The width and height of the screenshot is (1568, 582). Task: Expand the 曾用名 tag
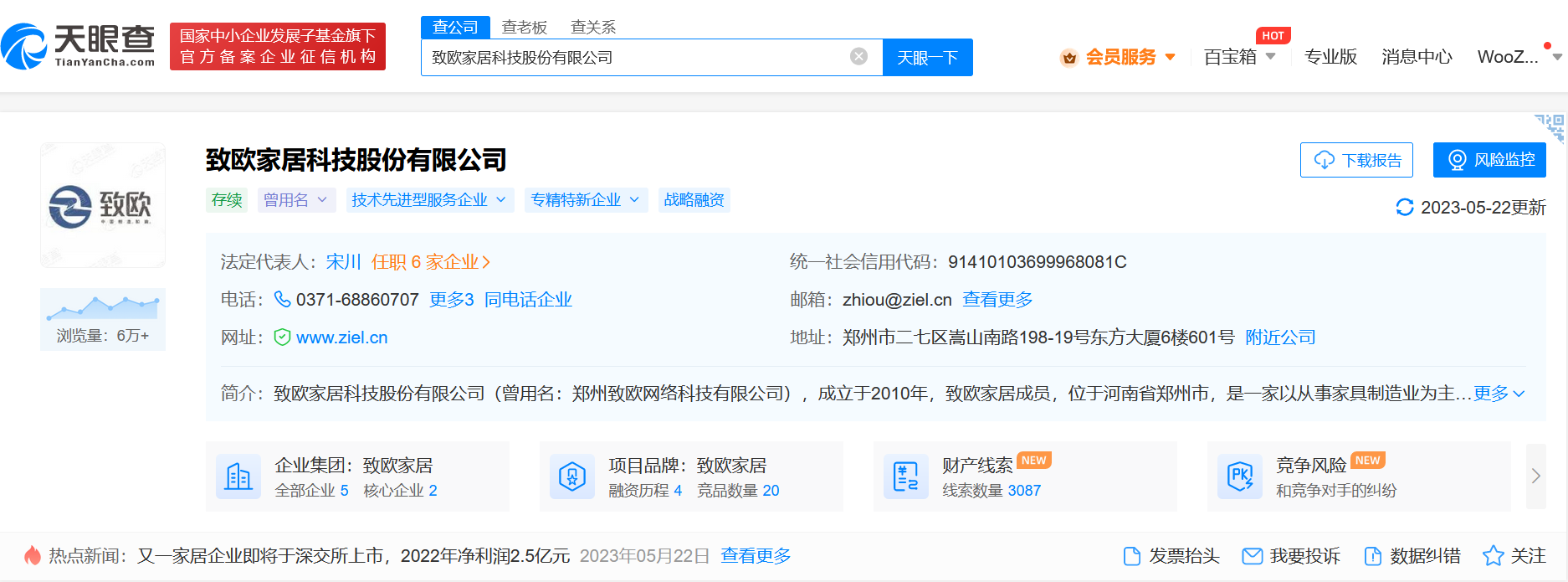[297, 200]
